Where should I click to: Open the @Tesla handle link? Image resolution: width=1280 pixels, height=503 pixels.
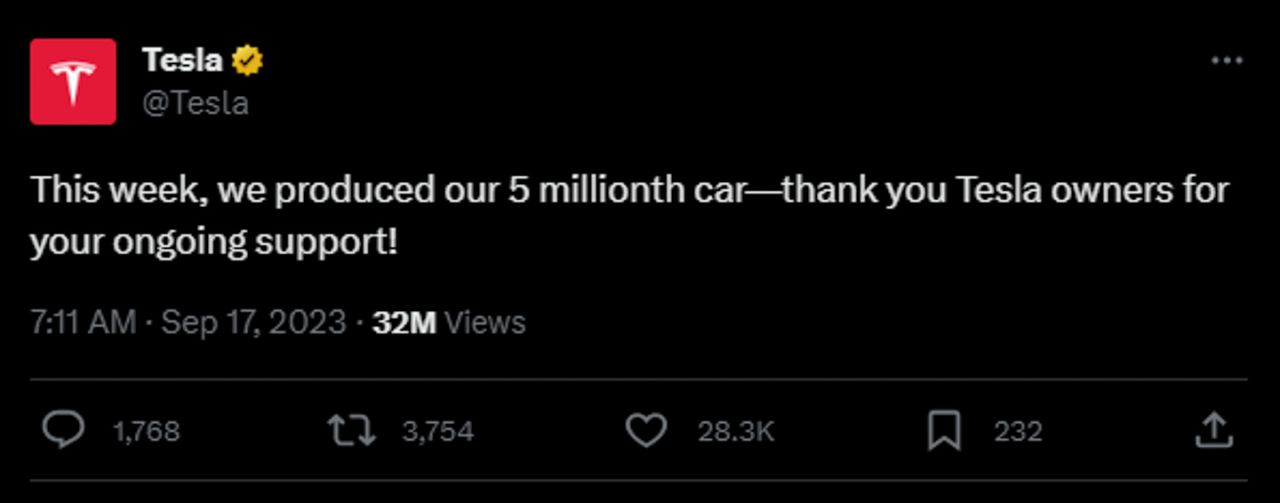coord(195,103)
